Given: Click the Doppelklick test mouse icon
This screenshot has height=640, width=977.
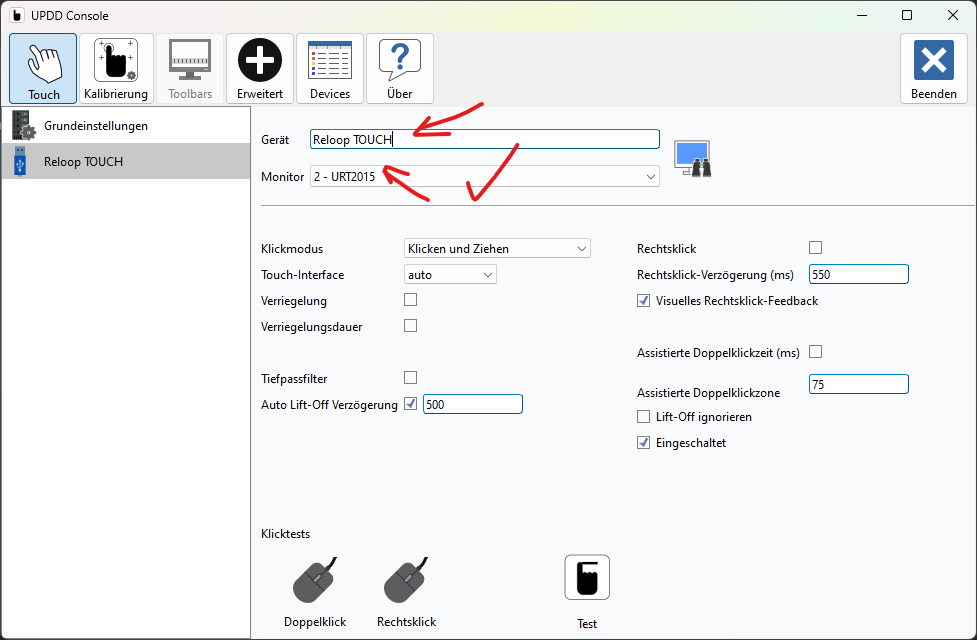Looking at the screenshot, I should pos(315,580).
